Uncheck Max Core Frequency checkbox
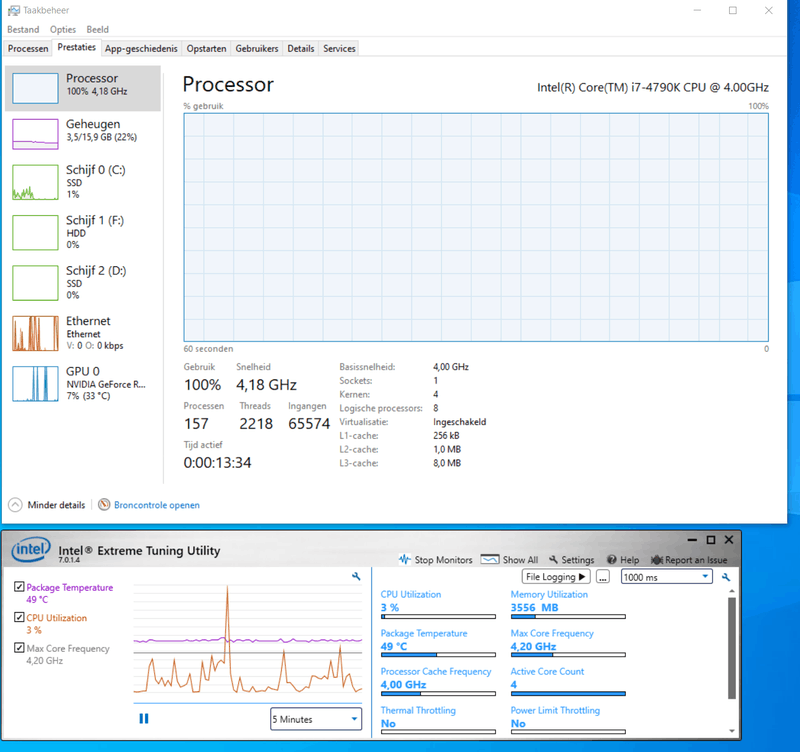 coord(19,648)
